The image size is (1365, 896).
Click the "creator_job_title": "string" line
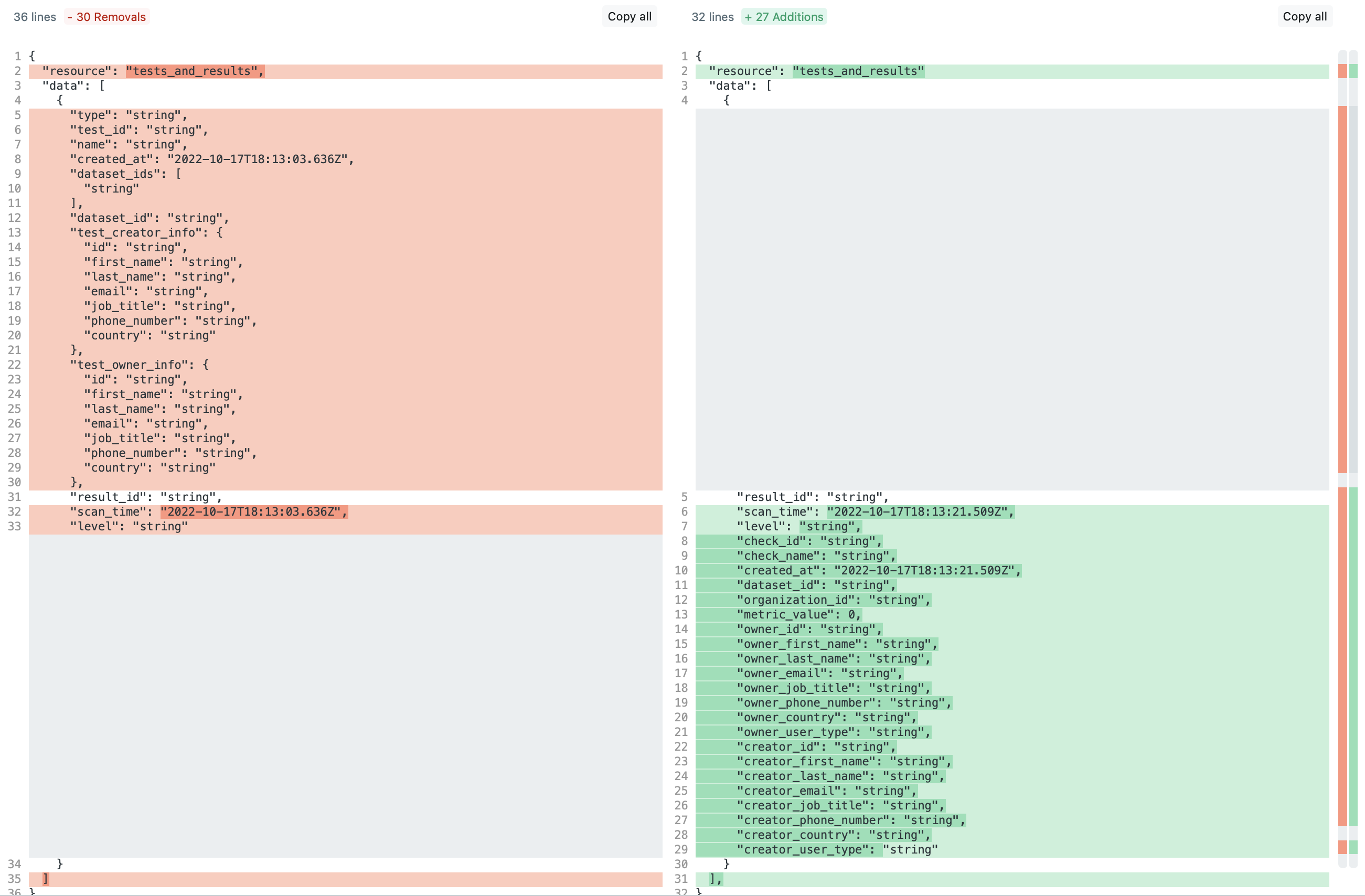(x=840, y=806)
